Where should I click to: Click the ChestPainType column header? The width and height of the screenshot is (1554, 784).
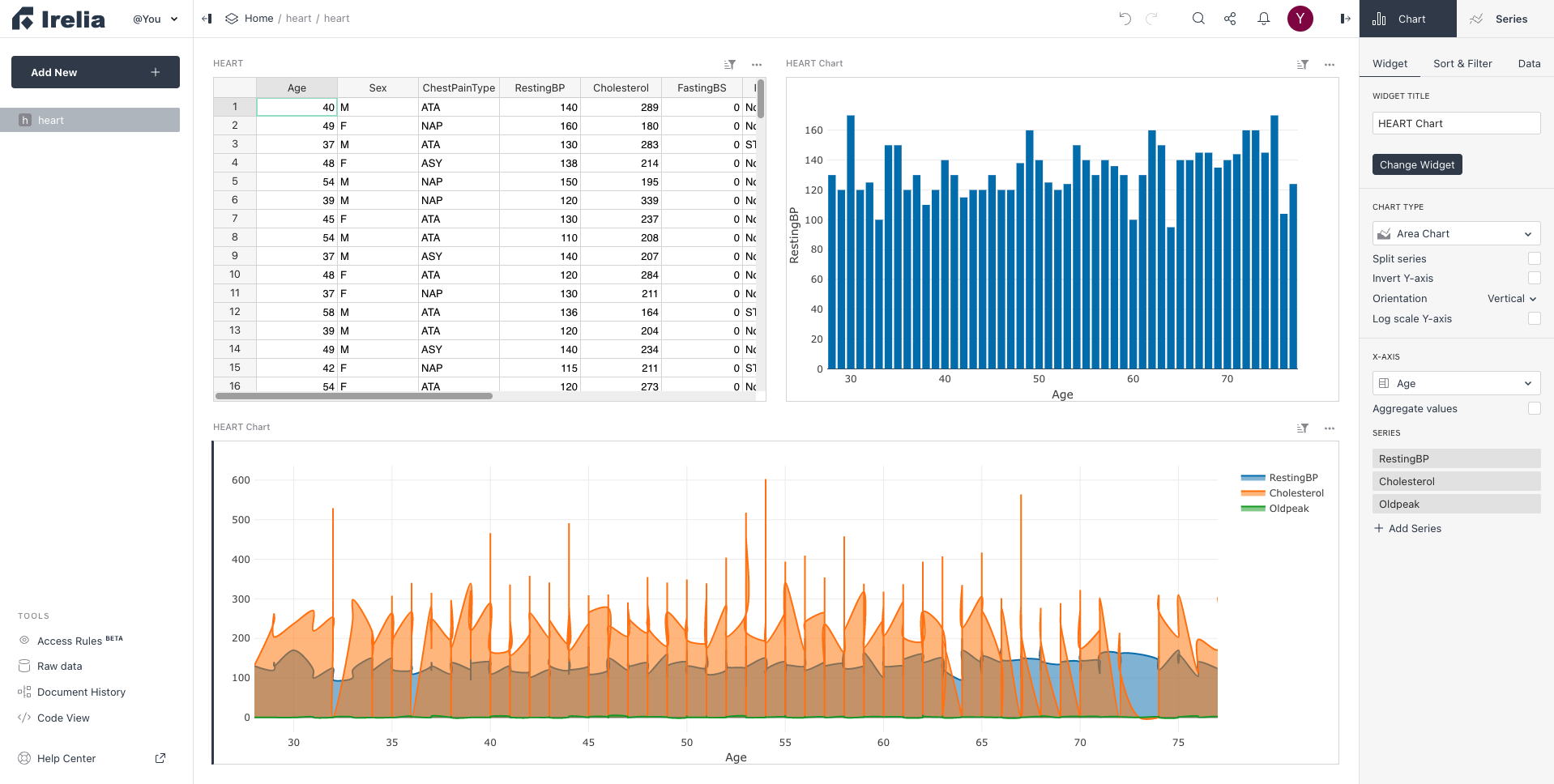[x=459, y=87]
